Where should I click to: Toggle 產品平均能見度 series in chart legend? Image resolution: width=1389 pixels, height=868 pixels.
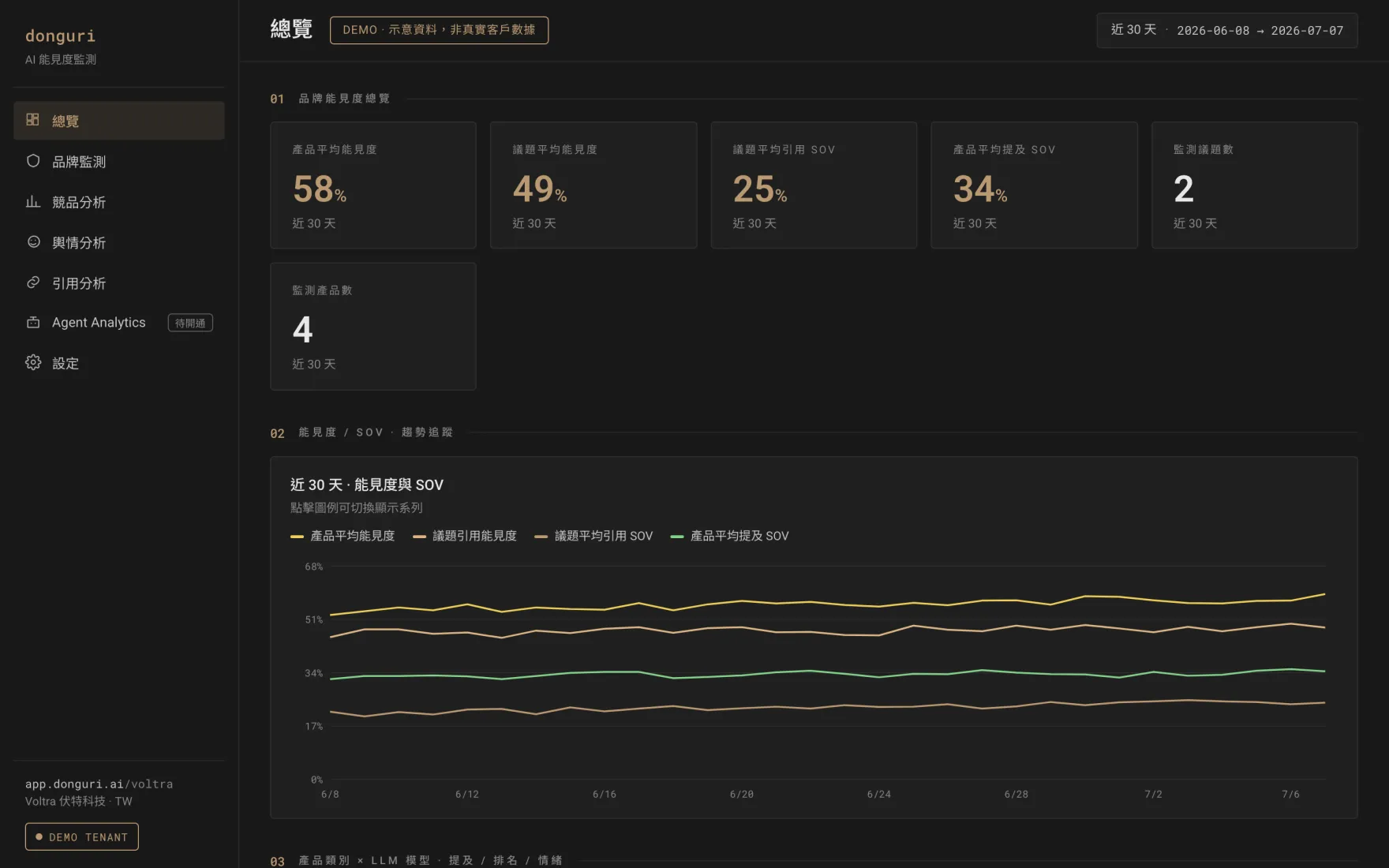(x=343, y=536)
